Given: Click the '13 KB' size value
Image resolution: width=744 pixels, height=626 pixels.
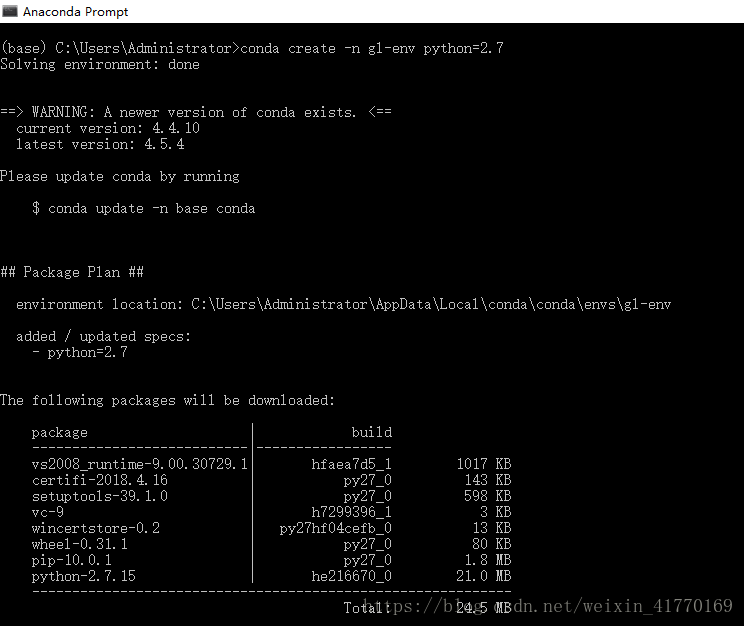Looking at the screenshot, I should tap(492, 528).
